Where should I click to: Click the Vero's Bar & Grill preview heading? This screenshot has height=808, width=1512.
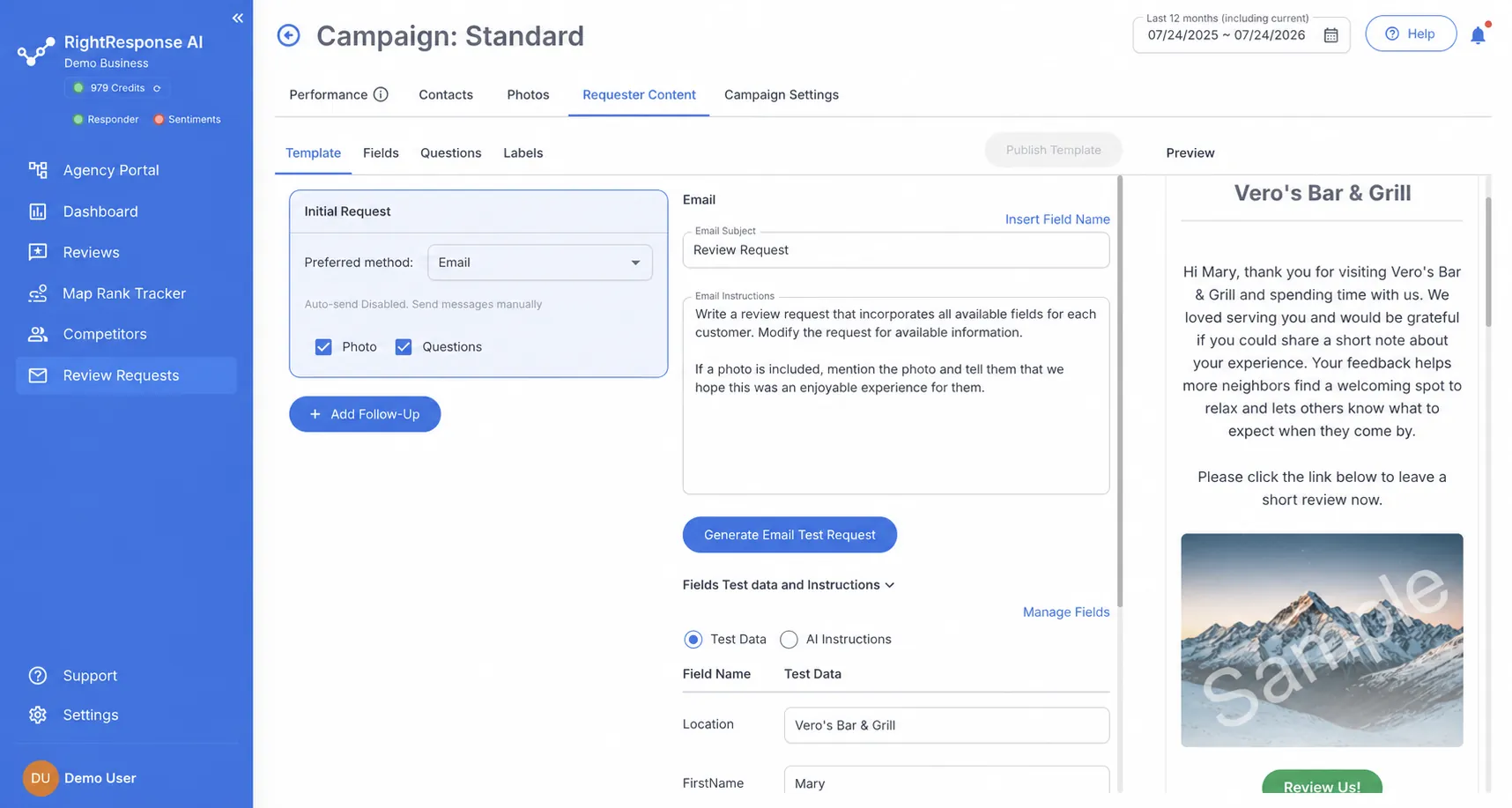(x=1322, y=193)
